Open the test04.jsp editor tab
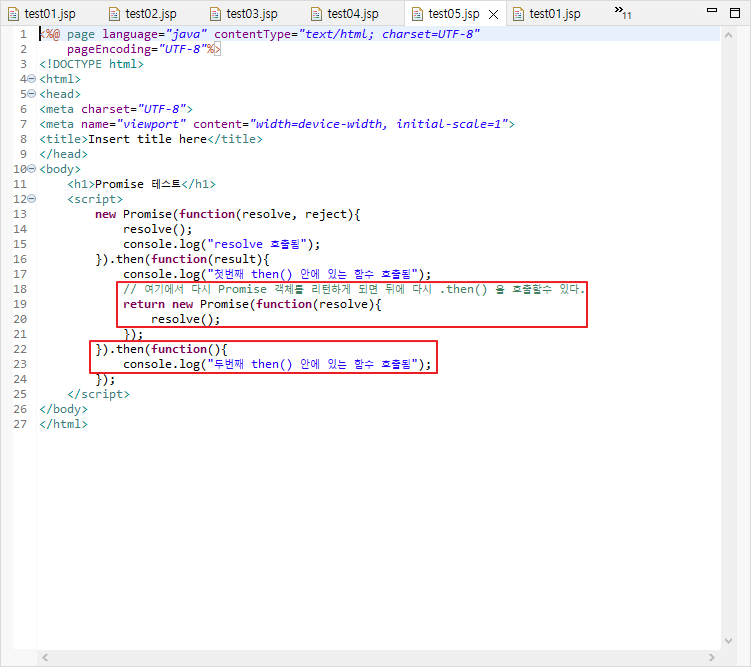This screenshot has height=667, width=751. [x=345, y=14]
